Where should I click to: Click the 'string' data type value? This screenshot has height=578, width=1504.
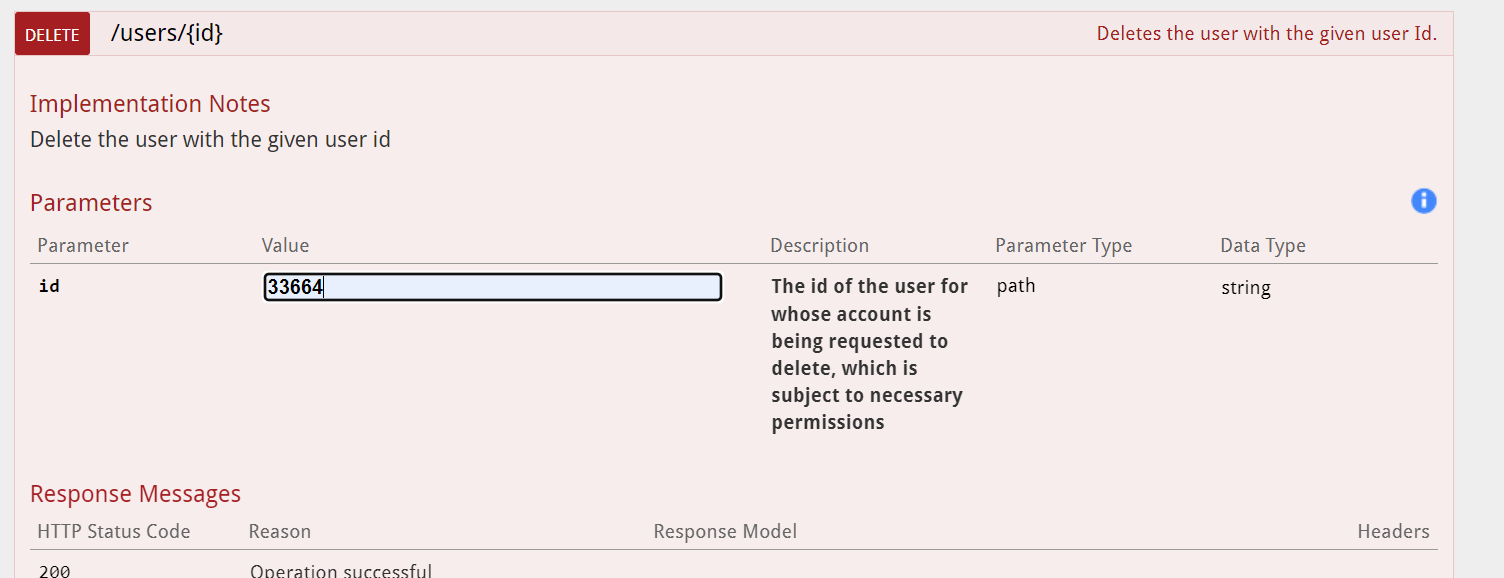coord(1245,289)
